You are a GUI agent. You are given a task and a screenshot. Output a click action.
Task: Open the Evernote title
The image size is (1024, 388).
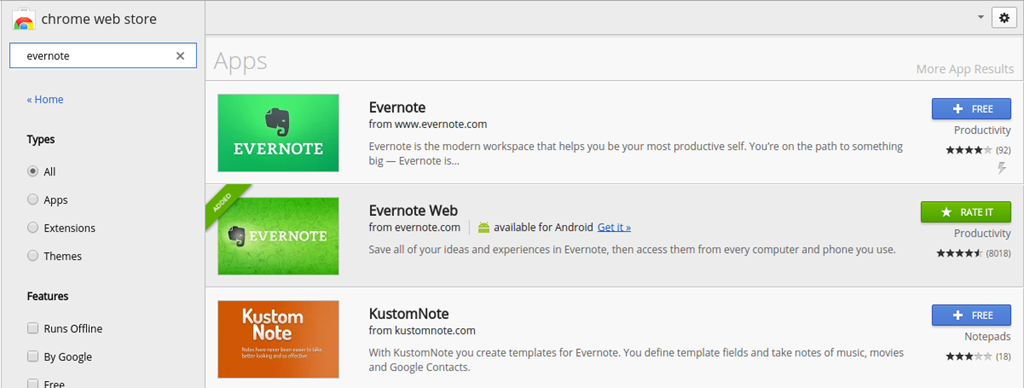(397, 107)
